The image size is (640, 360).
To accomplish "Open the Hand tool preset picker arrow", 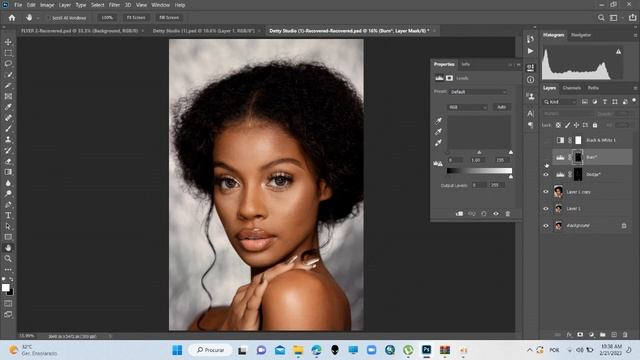I will click(38, 18).
